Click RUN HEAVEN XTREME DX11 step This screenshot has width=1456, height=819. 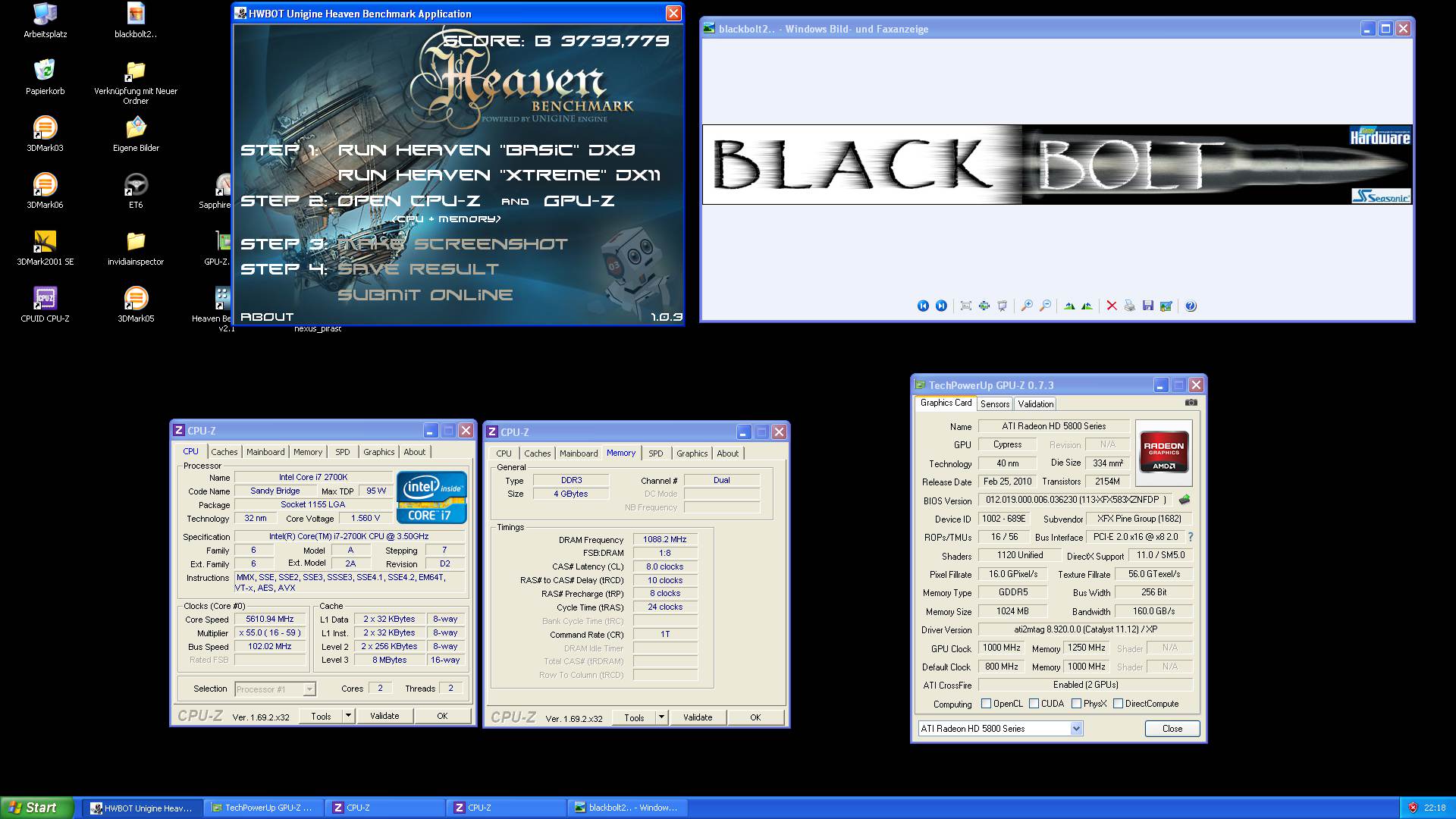click(499, 175)
